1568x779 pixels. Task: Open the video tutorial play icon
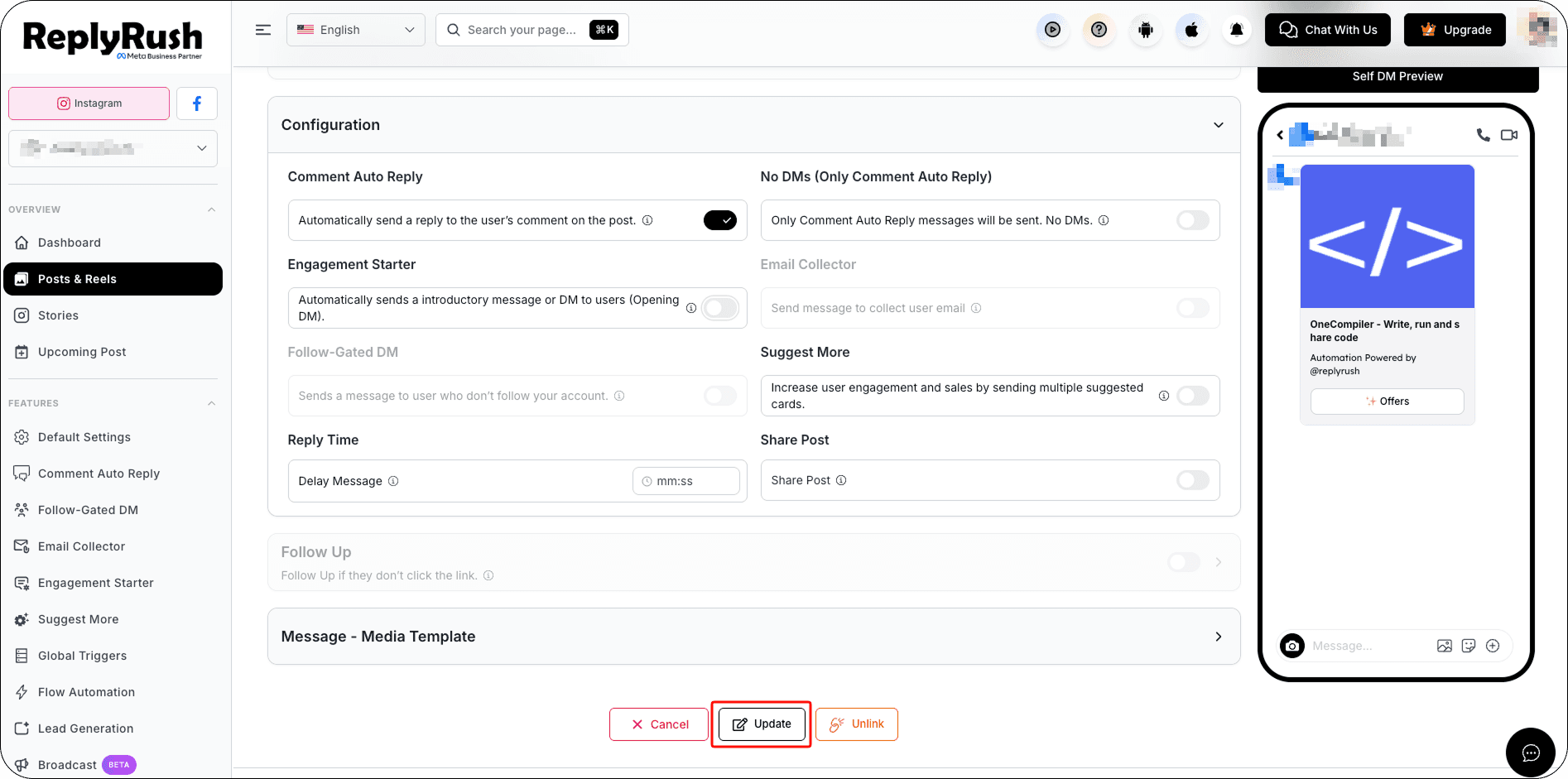tap(1052, 30)
